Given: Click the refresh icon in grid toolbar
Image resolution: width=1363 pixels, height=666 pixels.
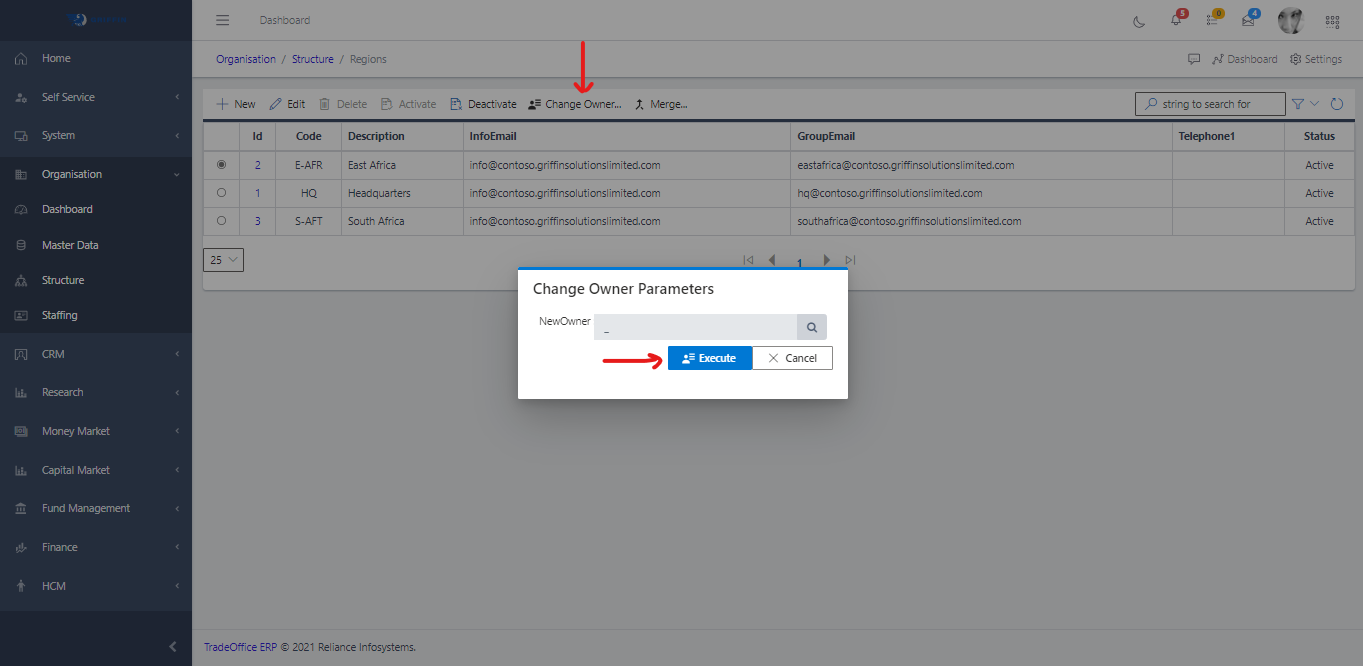Looking at the screenshot, I should pyautogui.click(x=1337, y=104).
